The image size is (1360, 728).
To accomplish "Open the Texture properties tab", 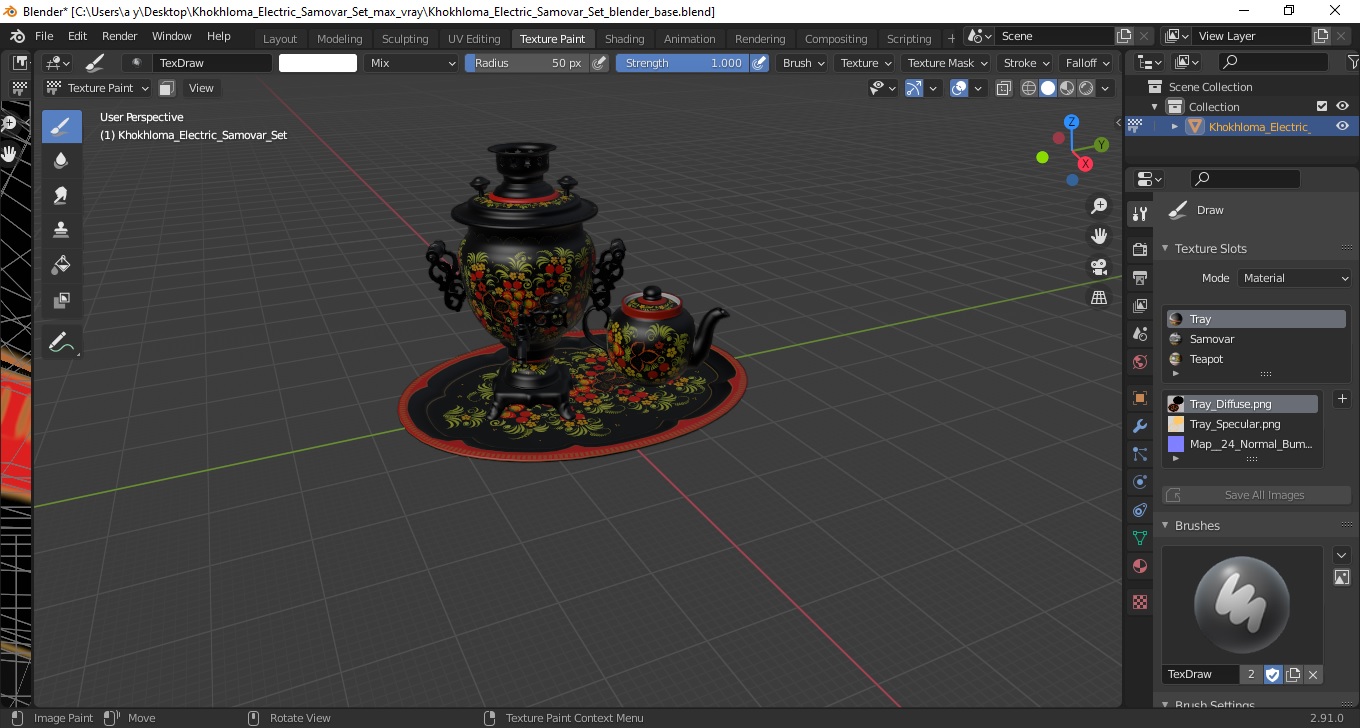I will (x=1139, y=602).
